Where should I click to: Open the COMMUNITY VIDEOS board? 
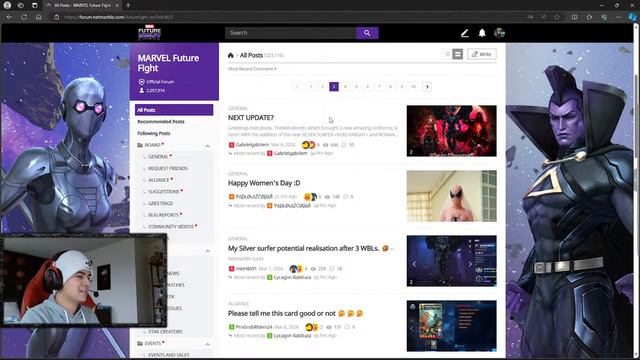171,227
